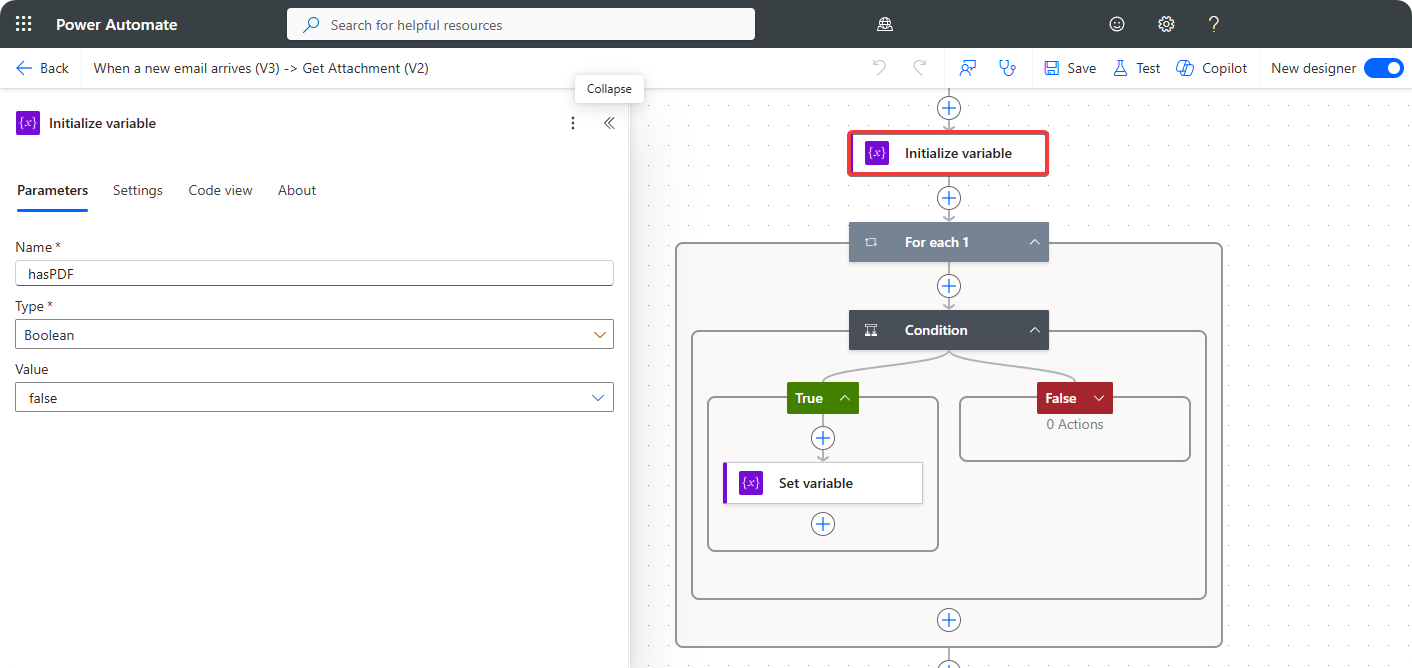
Task: Click the flow checker stethoscope icon
Action: pos(1007,68)
